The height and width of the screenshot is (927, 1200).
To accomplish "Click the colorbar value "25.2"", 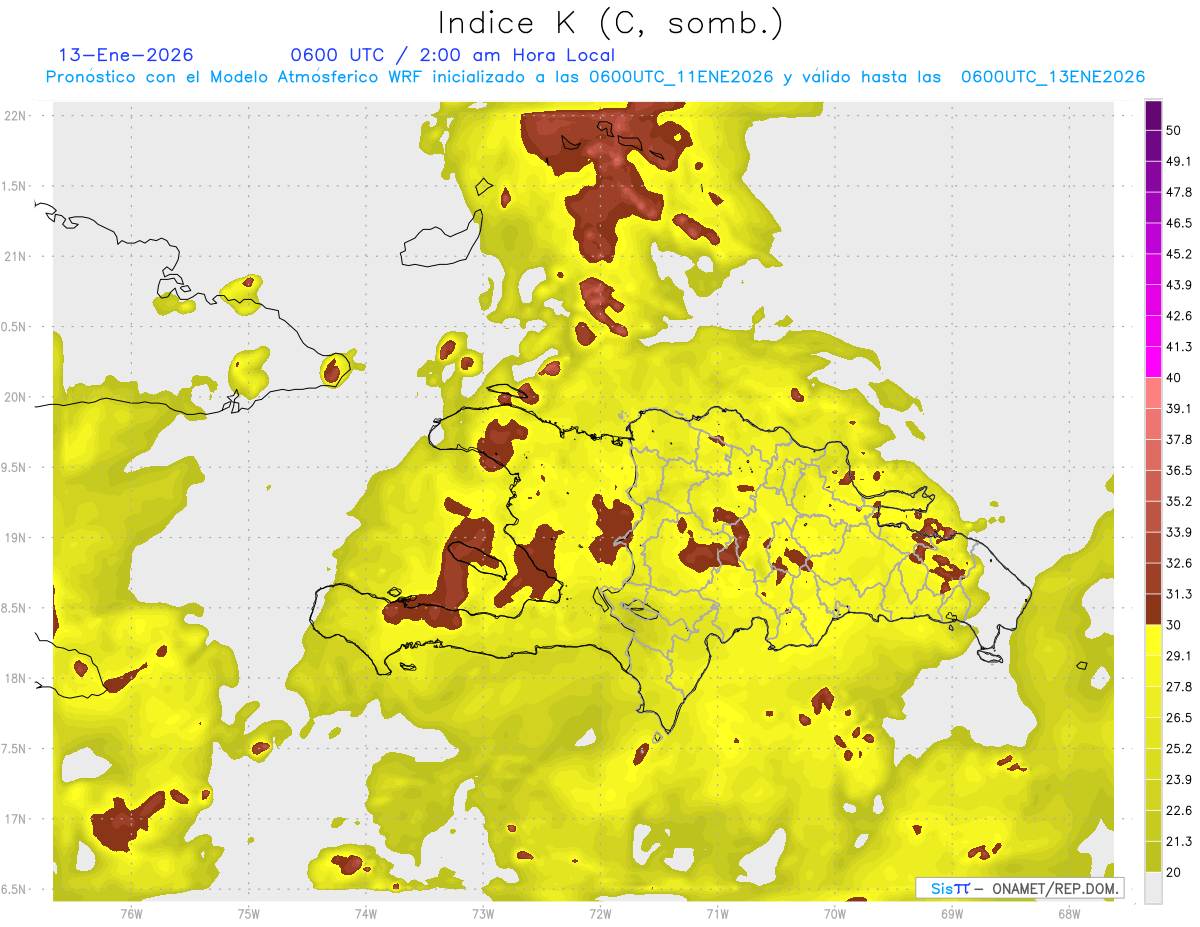I will (1179, 748).
